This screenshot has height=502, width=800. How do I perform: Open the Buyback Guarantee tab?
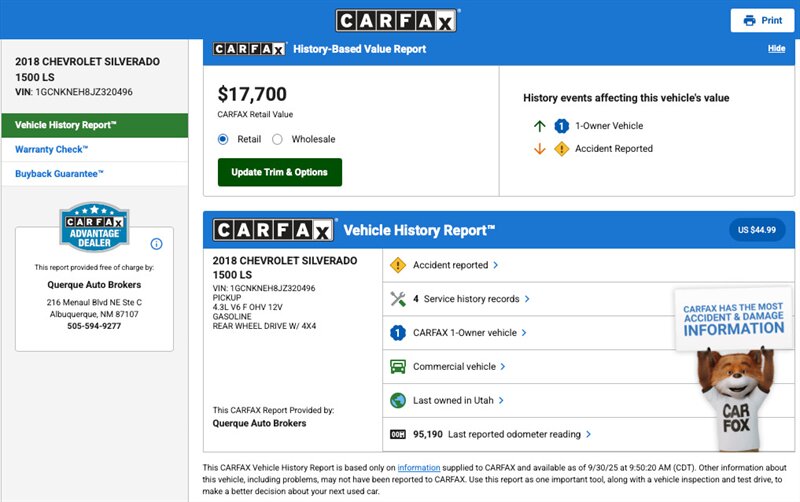click(59, 174)
